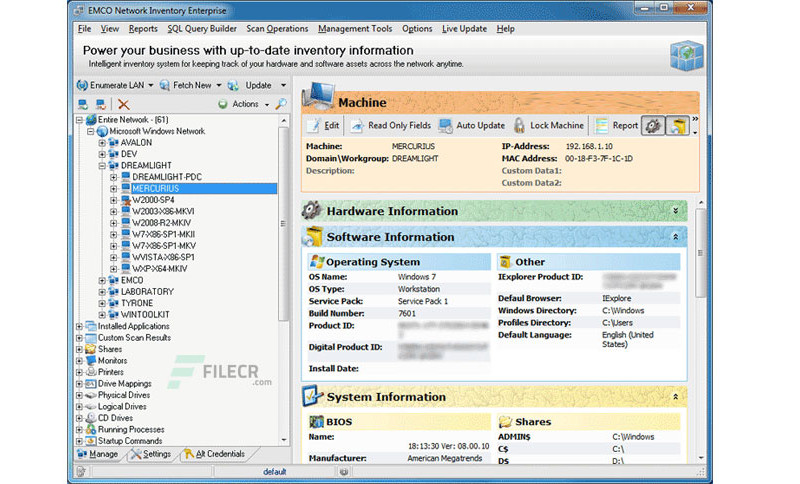Viewport: 800px width, 484px height.
Task: Open the Update dropdown arrow
Action: [283, 86]
